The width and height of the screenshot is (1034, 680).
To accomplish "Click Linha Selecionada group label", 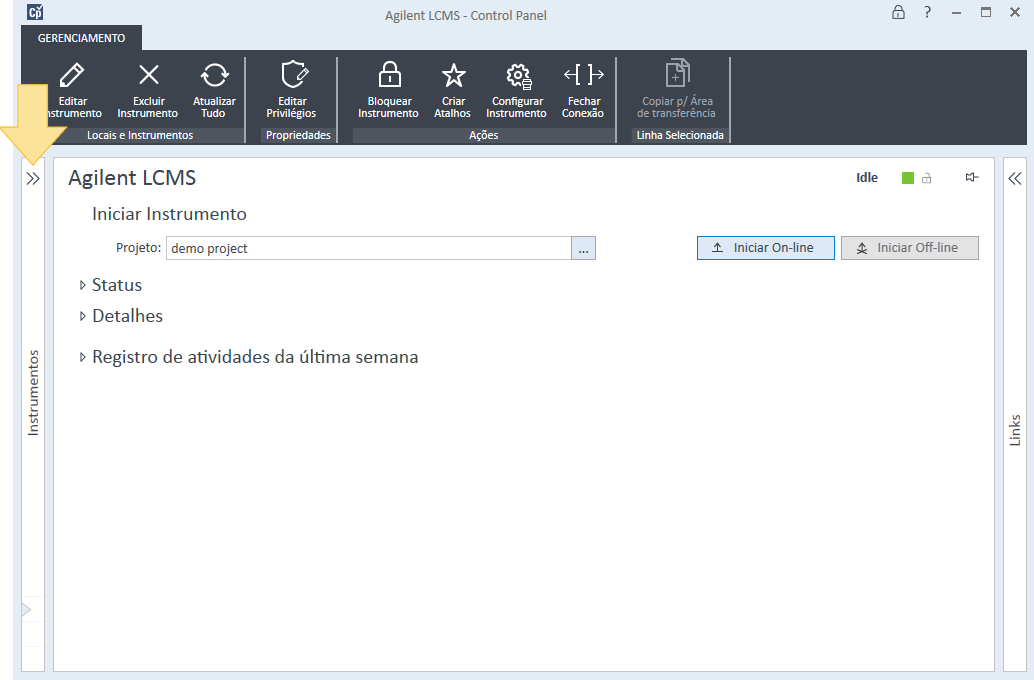I will point(680,135).
